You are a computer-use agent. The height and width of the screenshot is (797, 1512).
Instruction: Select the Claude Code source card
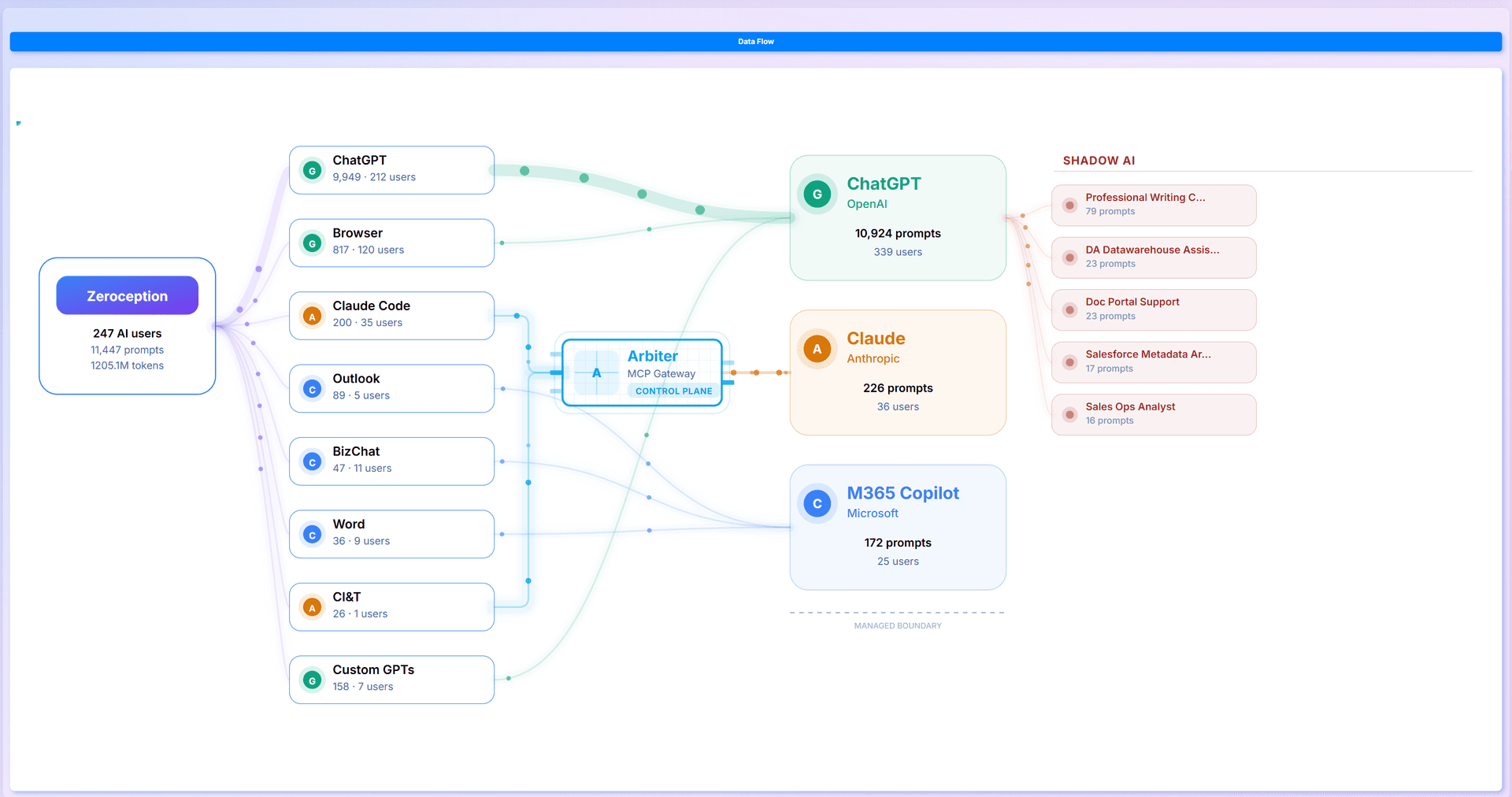391,316
